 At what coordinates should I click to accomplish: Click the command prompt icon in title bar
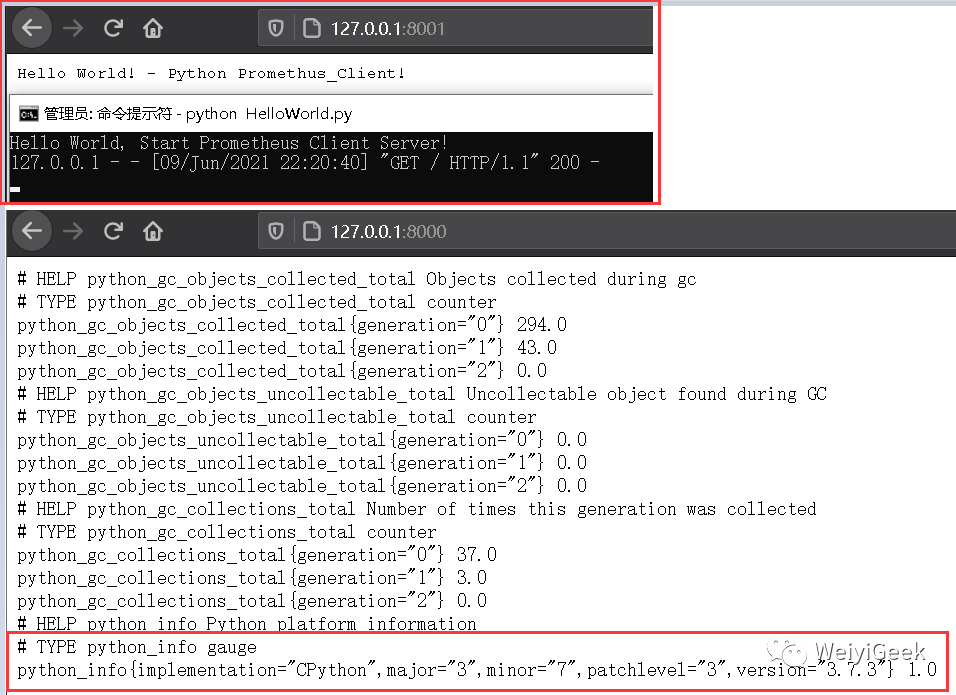29,114
